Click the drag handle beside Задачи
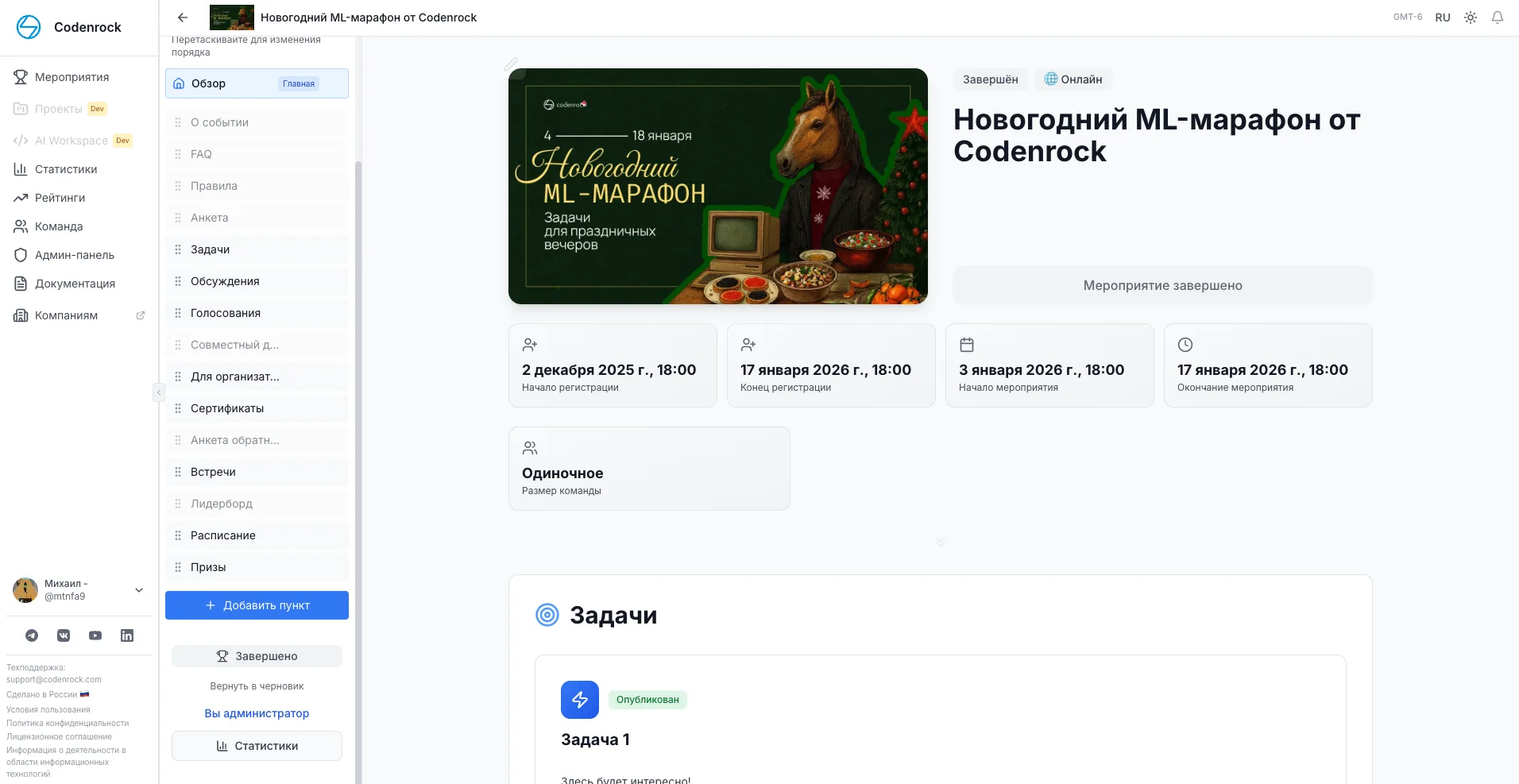The width and height of the screenshot is (1519, 784). pyautogui.click(x=178, y=249)
